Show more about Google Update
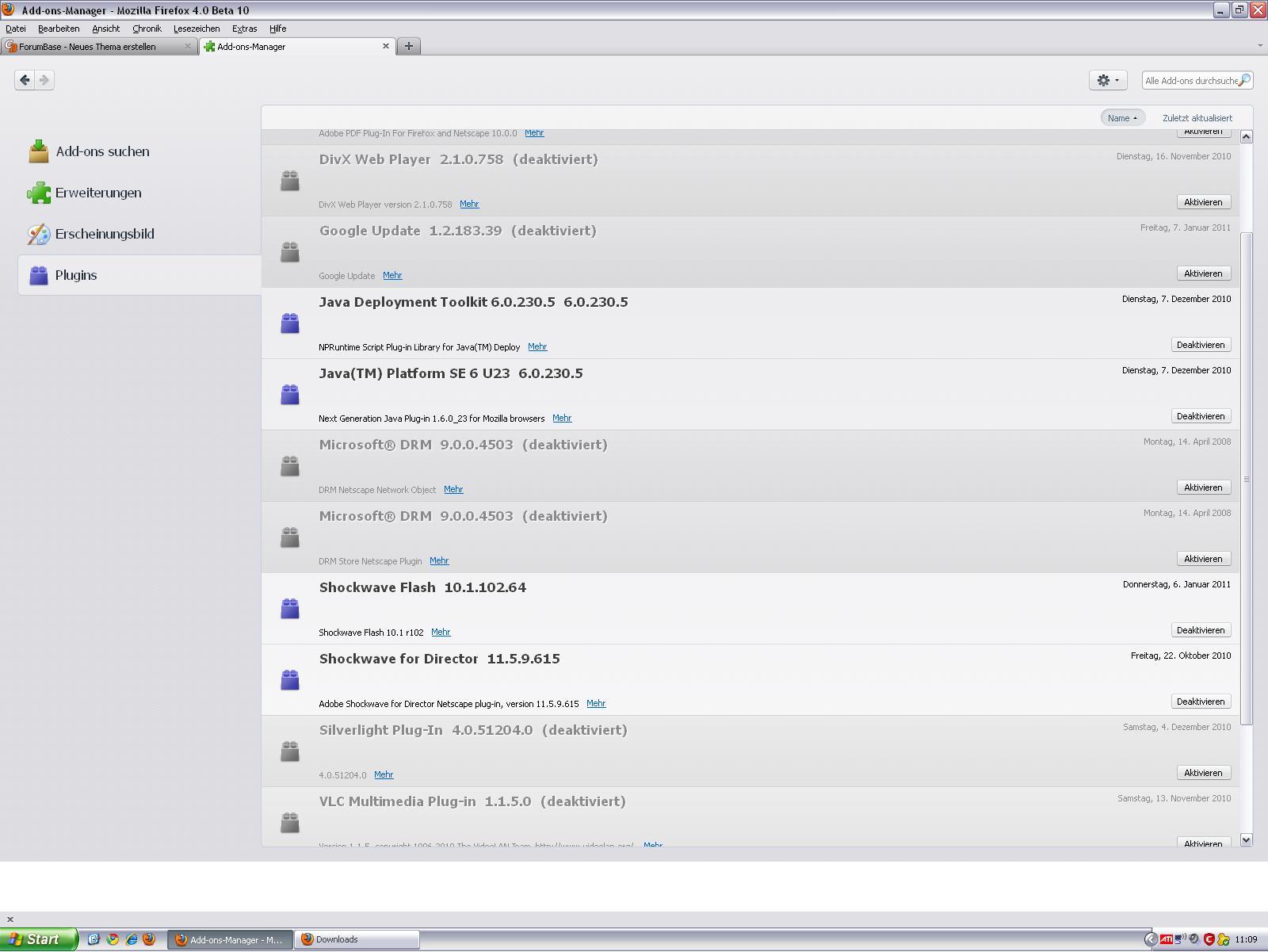 [x=392, y=276]
